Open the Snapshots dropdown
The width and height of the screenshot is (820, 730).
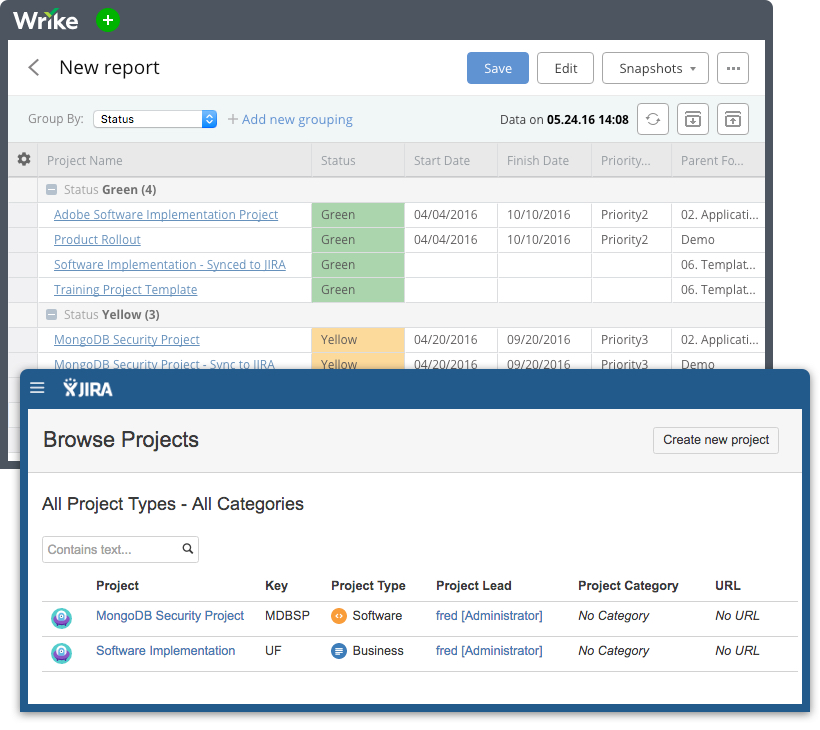point(655,68)
